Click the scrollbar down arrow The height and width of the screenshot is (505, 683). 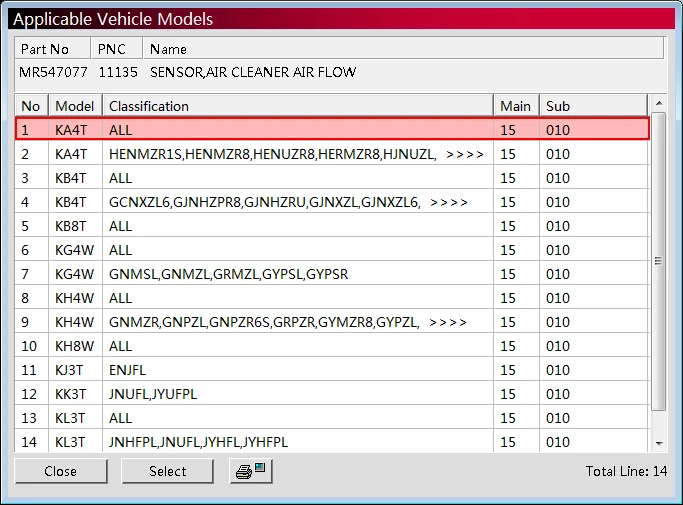pyautogui.click(x=659, y=444)
